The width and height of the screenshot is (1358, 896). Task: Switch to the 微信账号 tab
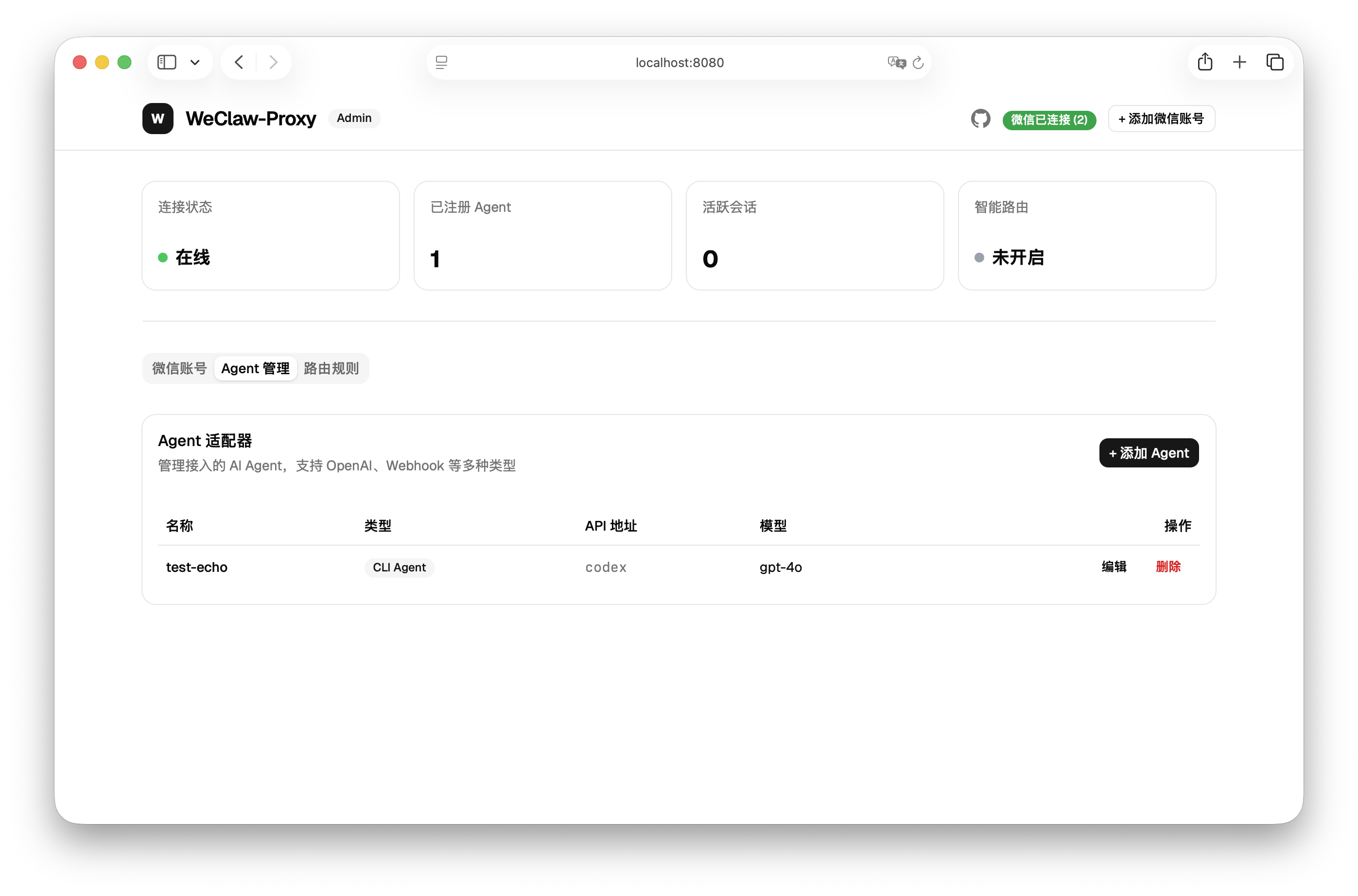tap(179, 369)
